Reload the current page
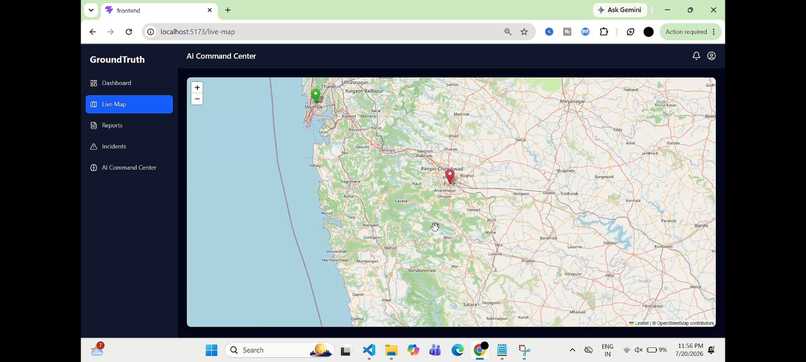Screen dimensions: 806x362 coord(129,32)
